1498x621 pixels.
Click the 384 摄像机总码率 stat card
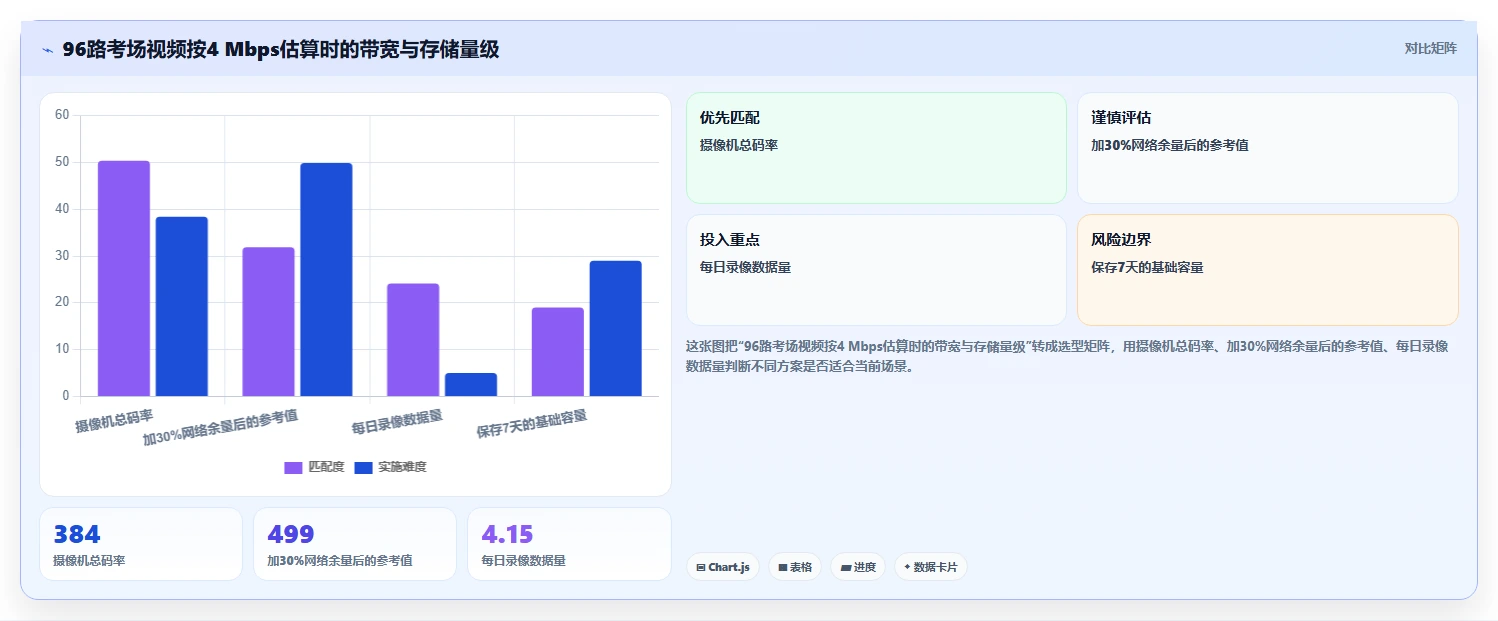[141, 544]
